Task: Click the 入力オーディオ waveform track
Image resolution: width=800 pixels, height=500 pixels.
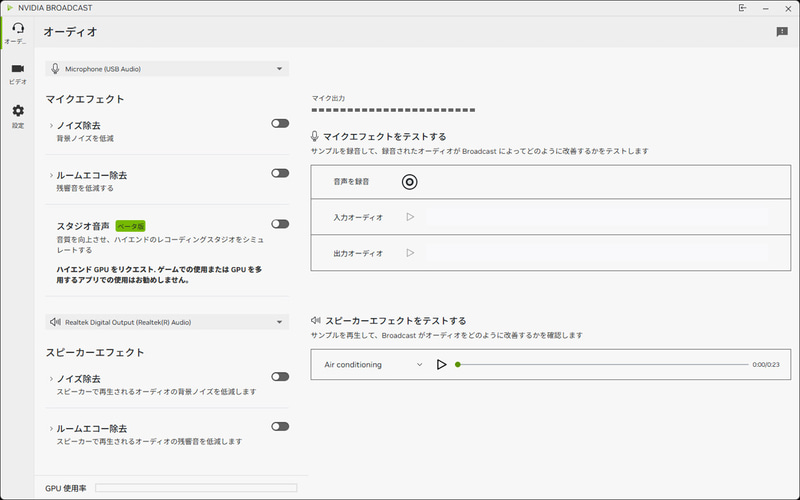Action: [597, 217]
